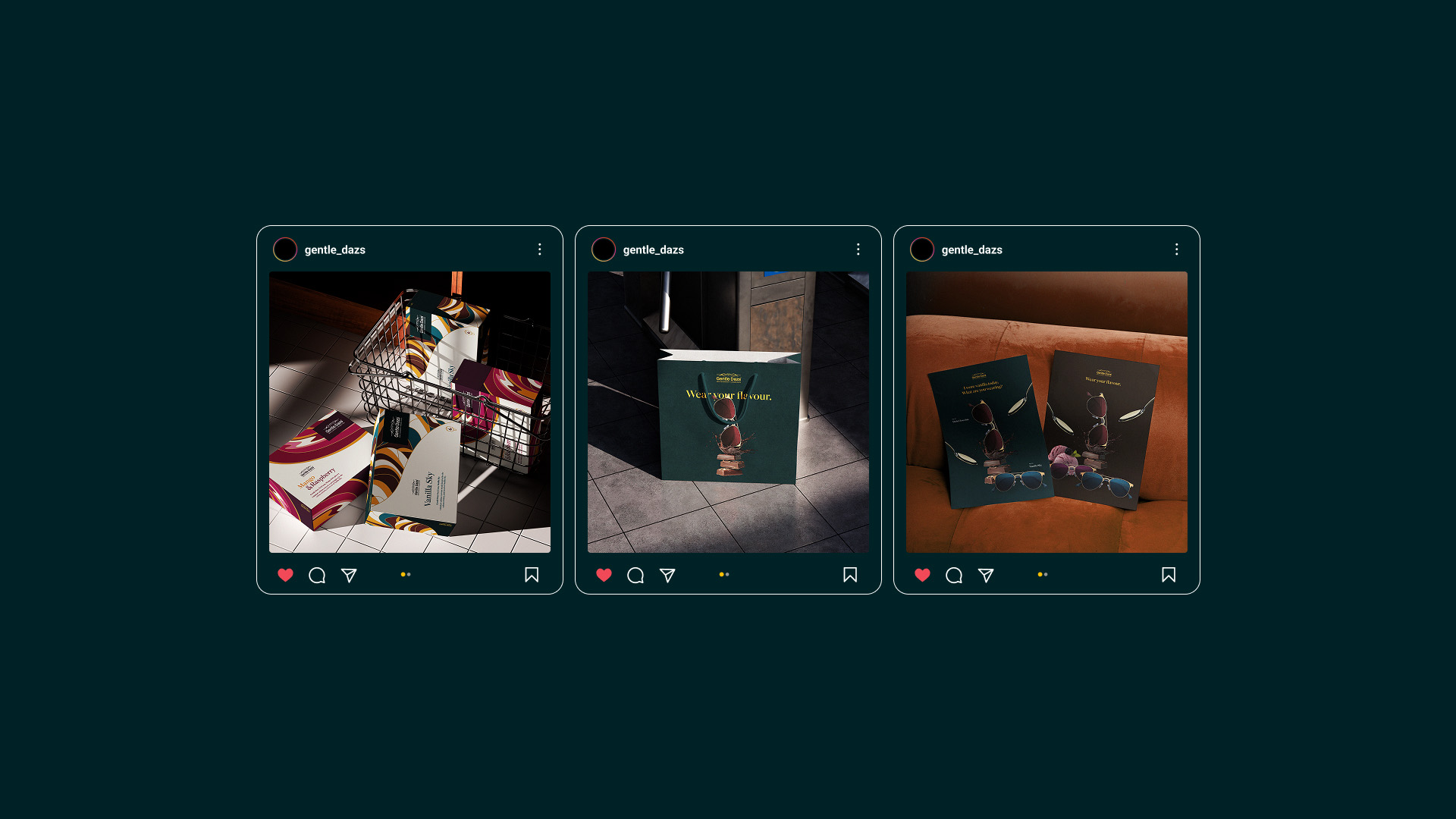Unlike the green shopping bag post
Image resolution: width=1456 pixels, height=819 pixels.
[604, 575]
